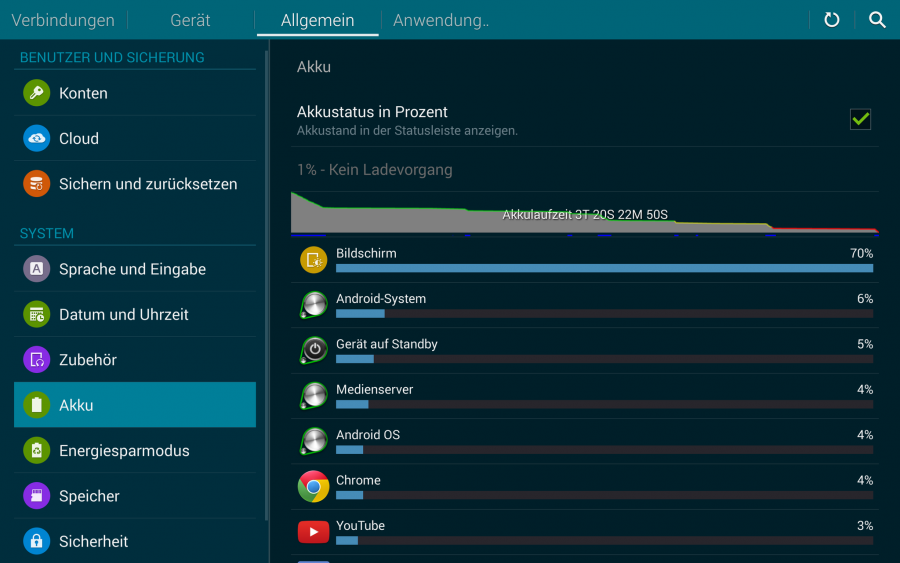Tap the Konten key icon
Image resolution: width=900 pixels, height=563 pixels.
37,93
